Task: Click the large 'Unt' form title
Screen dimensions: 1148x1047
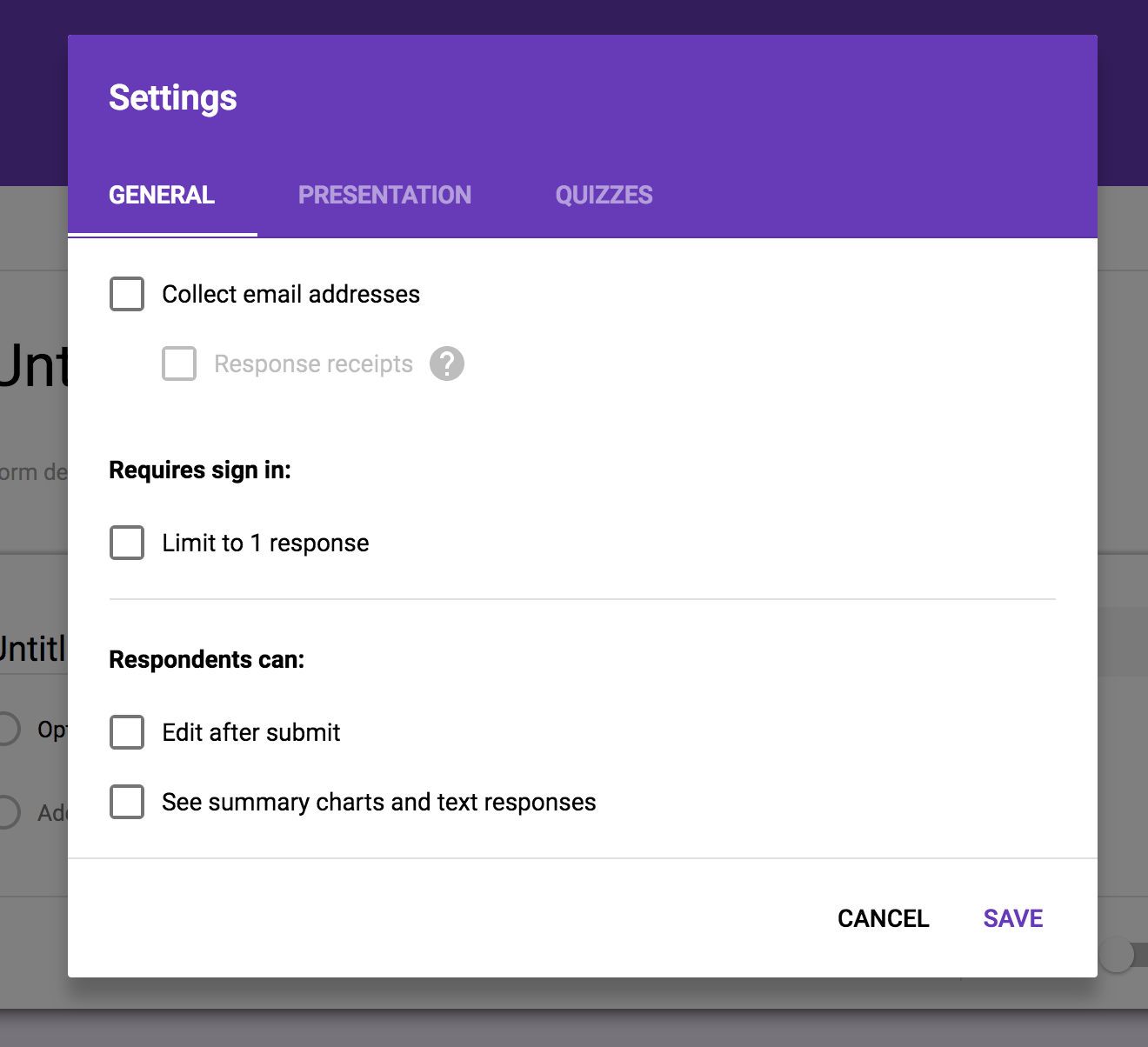Action: click(33, 365)
